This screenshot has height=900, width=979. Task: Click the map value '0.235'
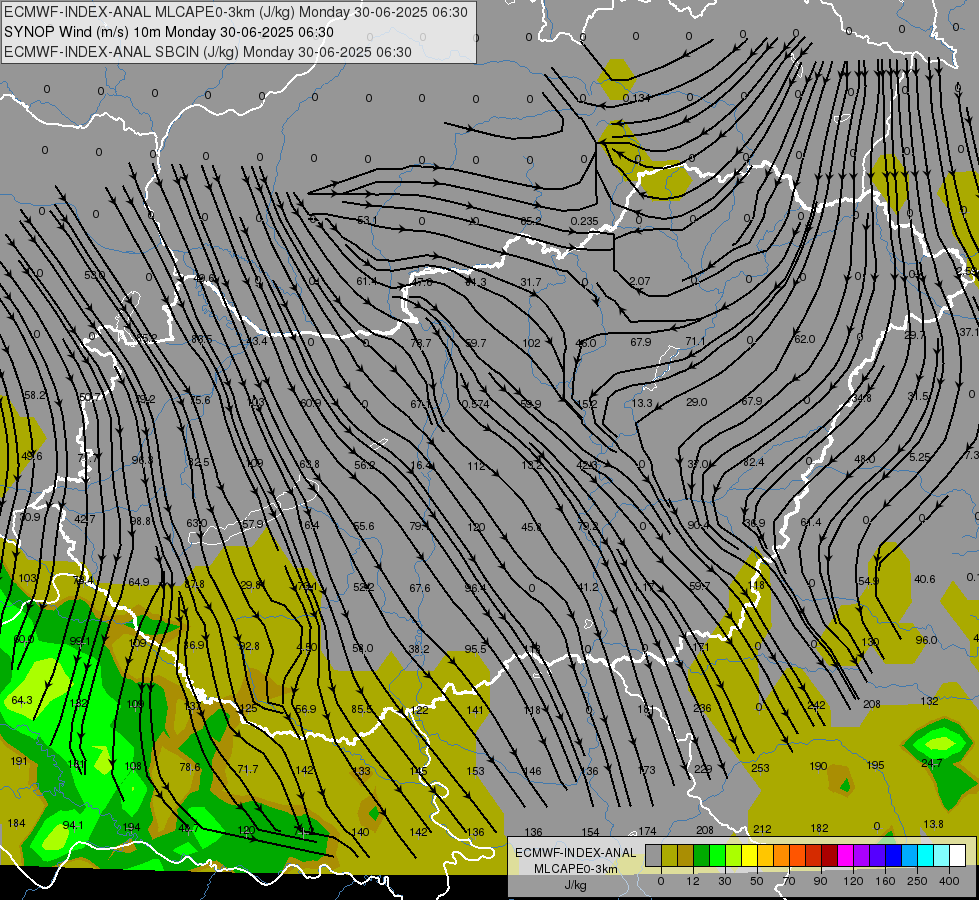tap(584, 221)
